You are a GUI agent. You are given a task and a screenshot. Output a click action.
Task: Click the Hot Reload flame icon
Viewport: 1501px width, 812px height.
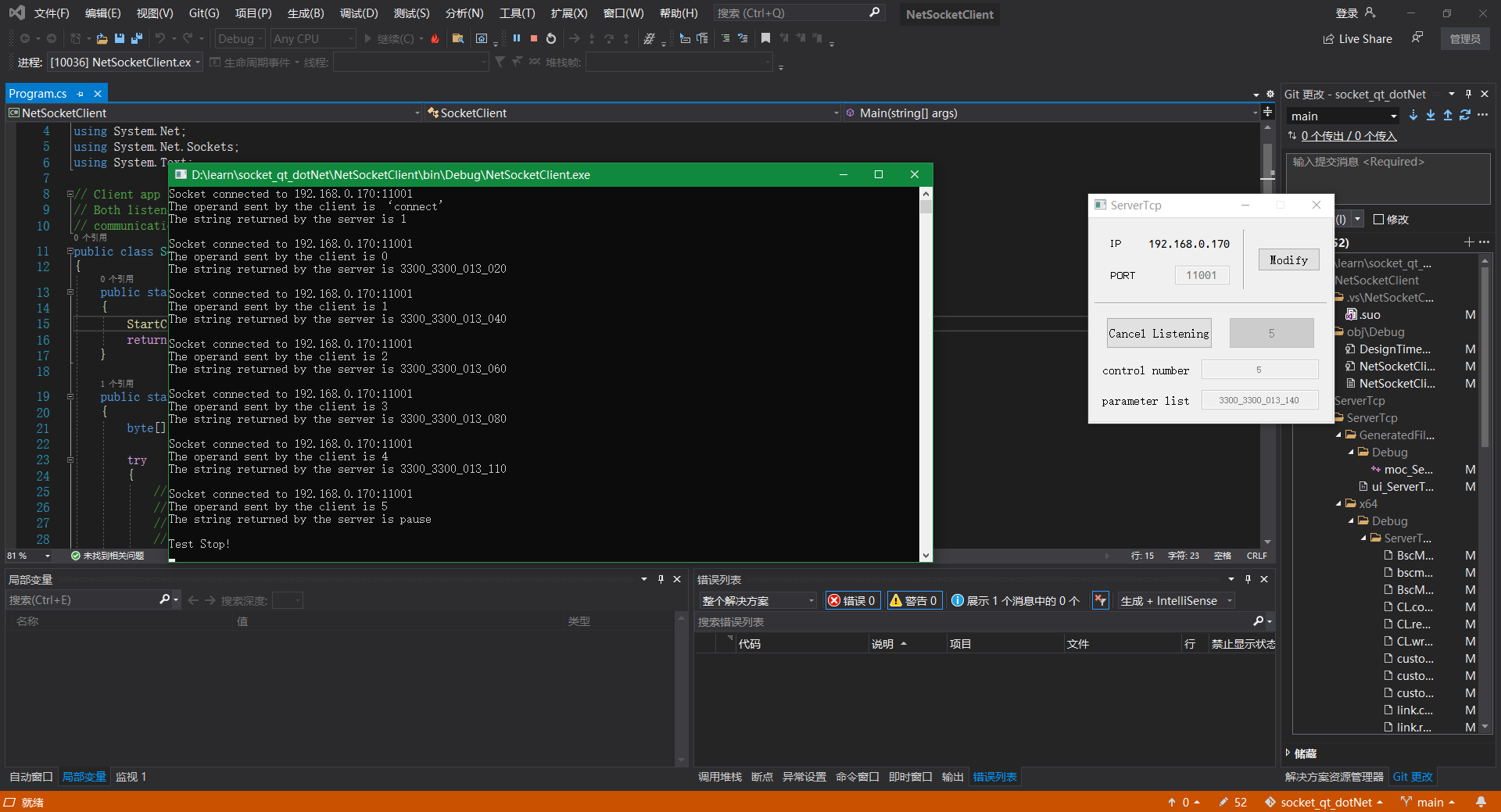click(x=435, y=38)
